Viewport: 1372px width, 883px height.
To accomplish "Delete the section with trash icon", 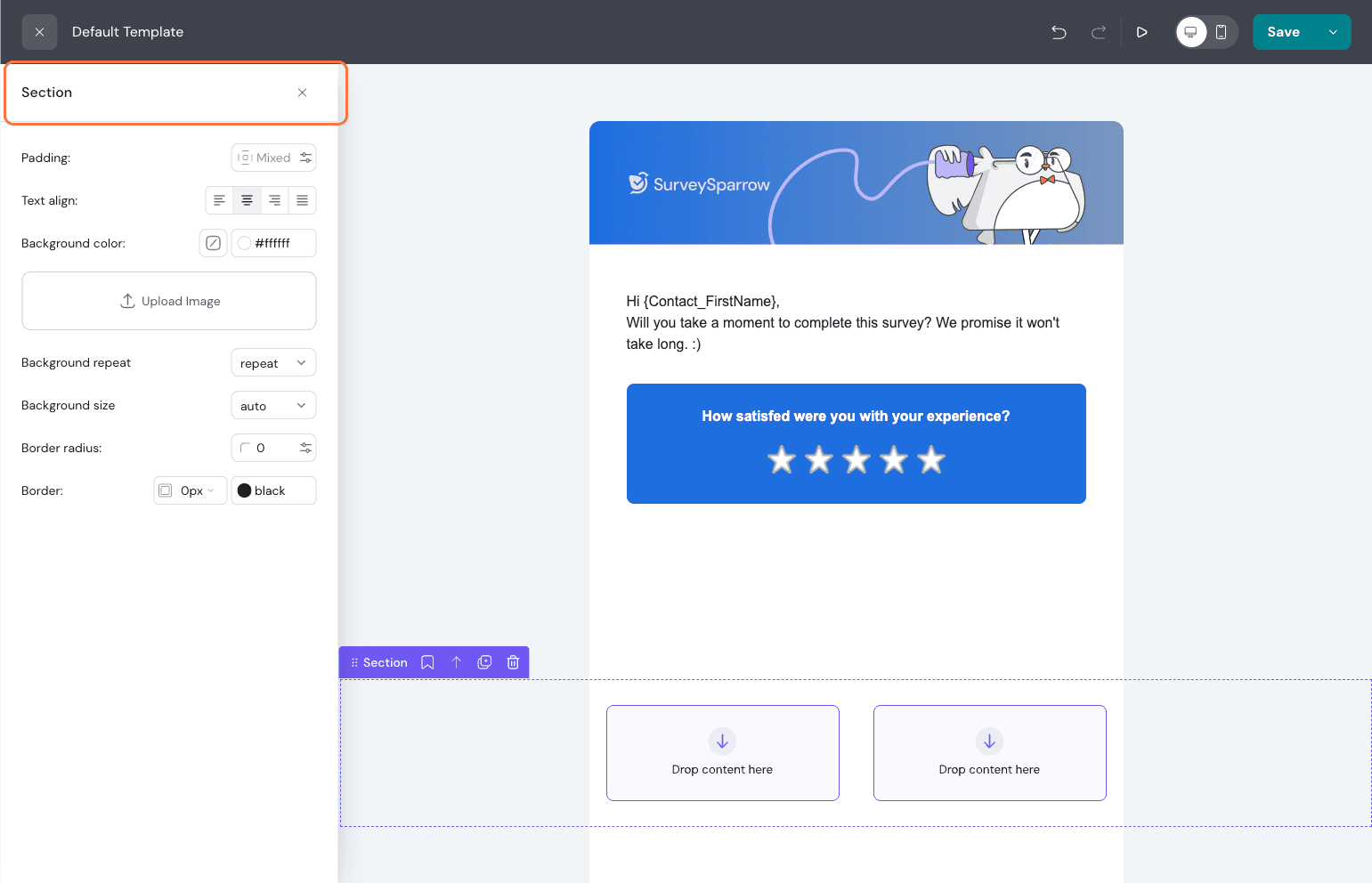I will coord(513,662).
